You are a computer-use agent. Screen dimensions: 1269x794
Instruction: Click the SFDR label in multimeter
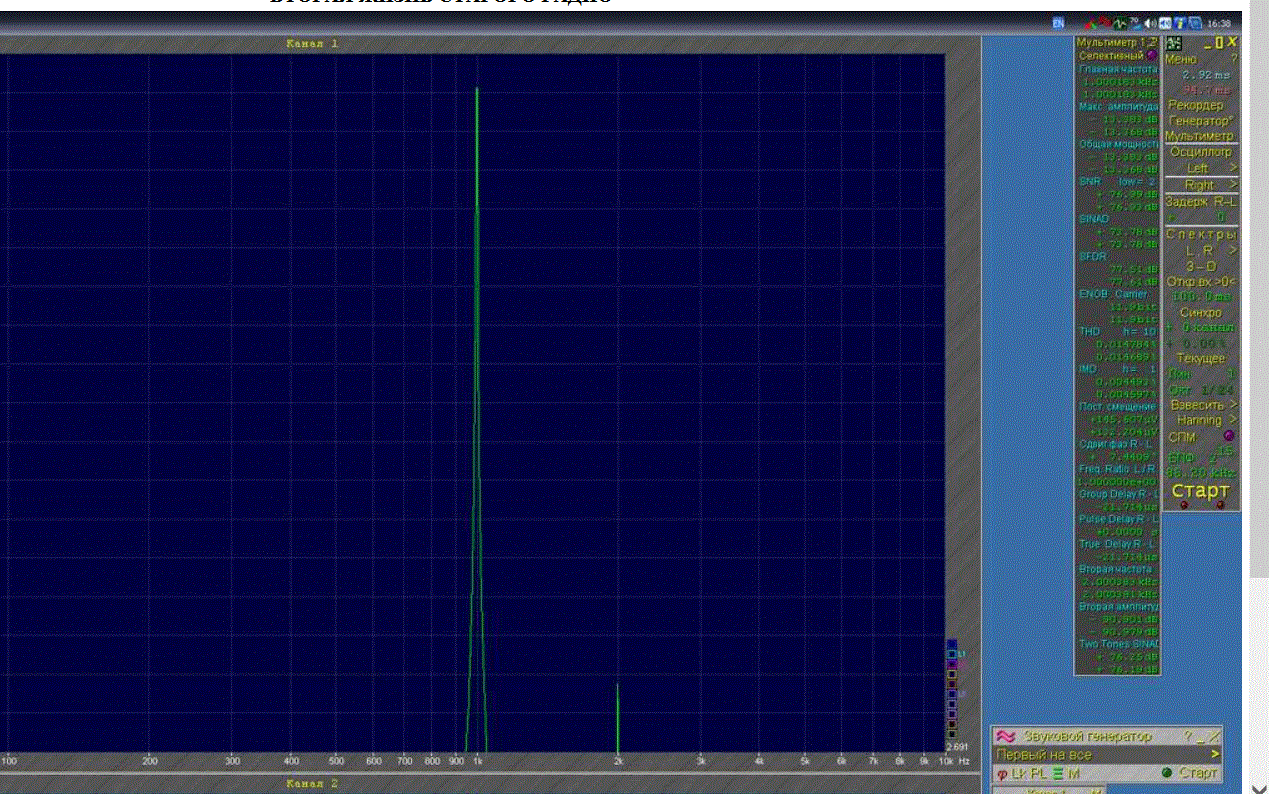[1092, 256]
